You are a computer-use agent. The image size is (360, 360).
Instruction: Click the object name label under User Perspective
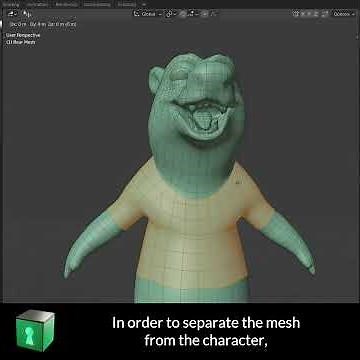click(x=21, y=42)
